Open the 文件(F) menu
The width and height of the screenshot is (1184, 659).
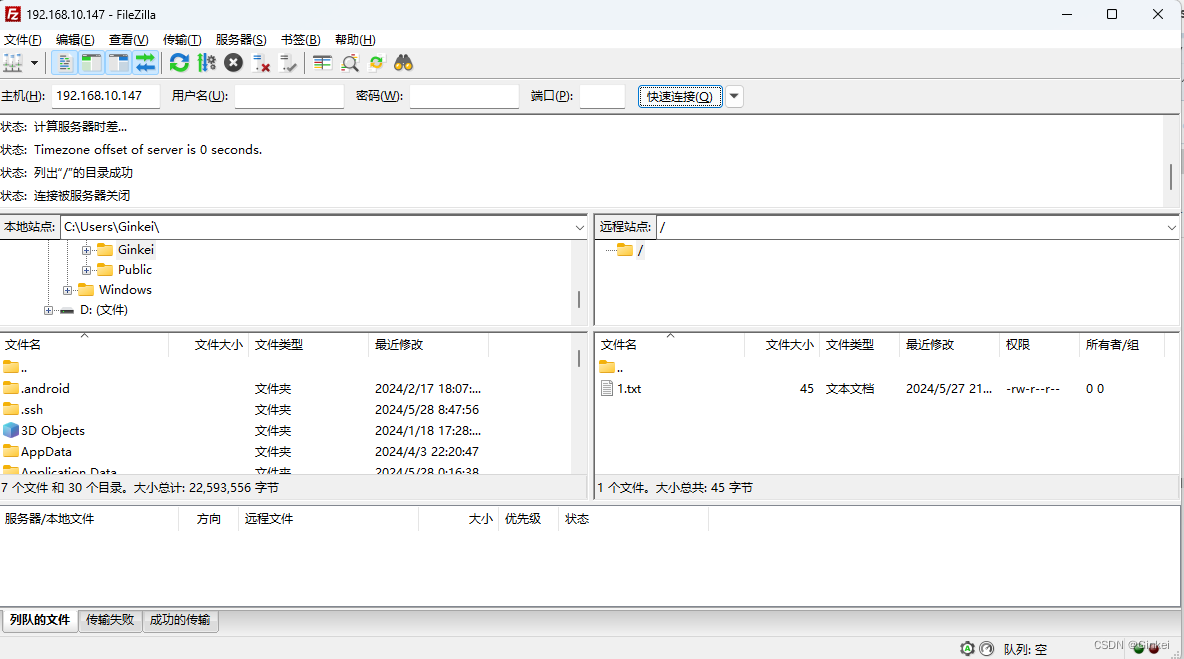tap(23, 40)
